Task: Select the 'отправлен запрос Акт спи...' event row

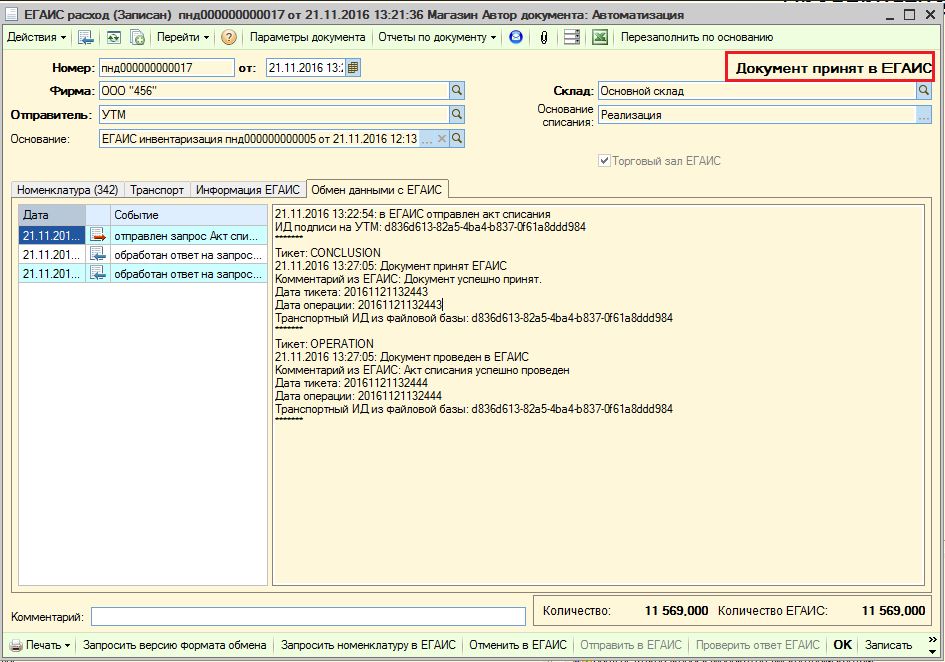Action: coord(143,236)
